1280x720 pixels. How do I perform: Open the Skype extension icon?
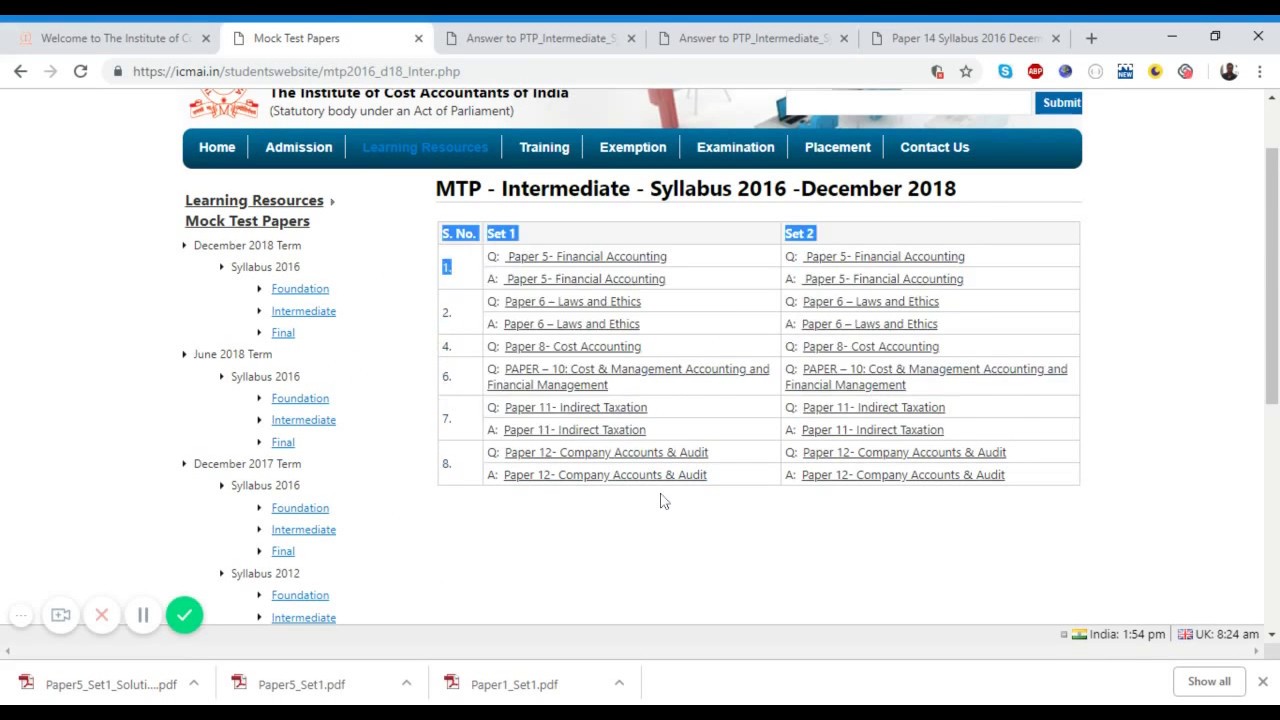click(x=1005, y=71)
